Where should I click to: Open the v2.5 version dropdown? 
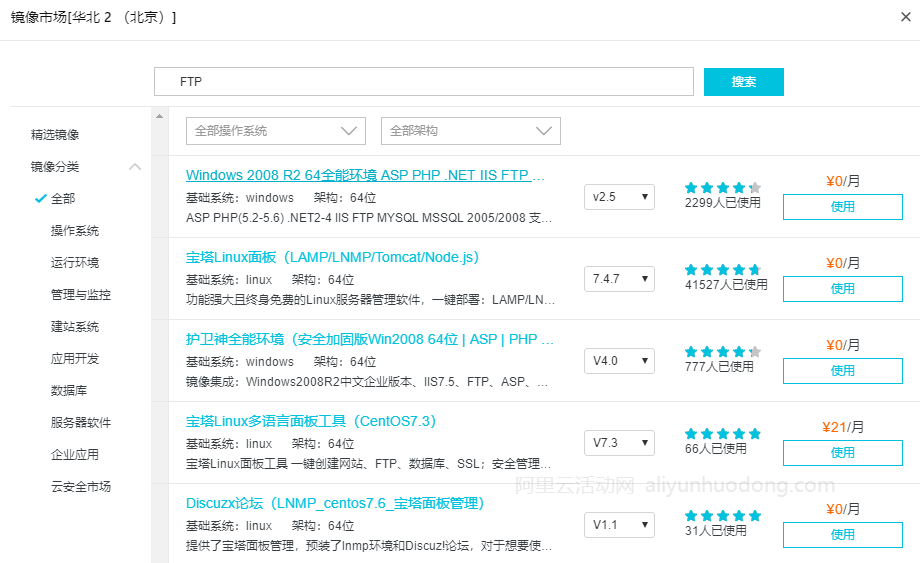[x=620, y=197]
